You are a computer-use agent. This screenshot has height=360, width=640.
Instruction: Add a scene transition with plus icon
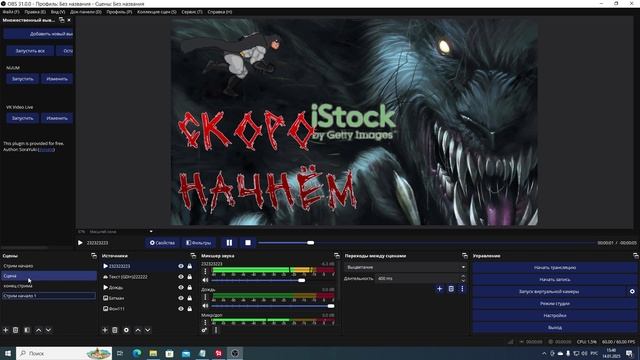pyautogui.click(x=440, y=289)
